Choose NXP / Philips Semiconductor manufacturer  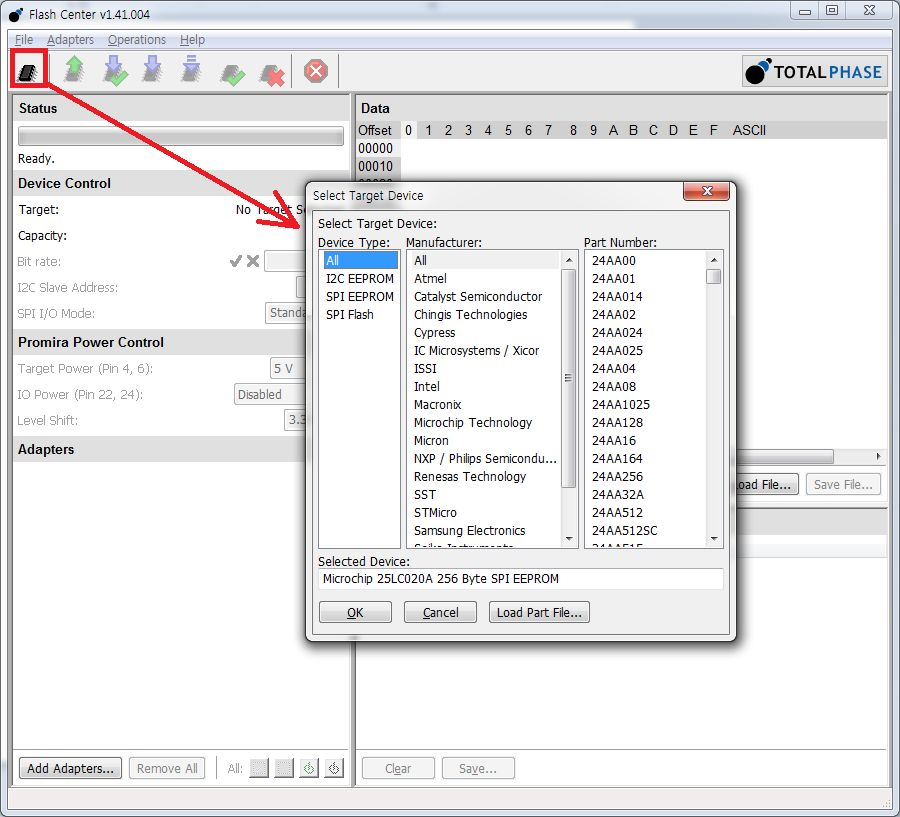click(485, 459)
